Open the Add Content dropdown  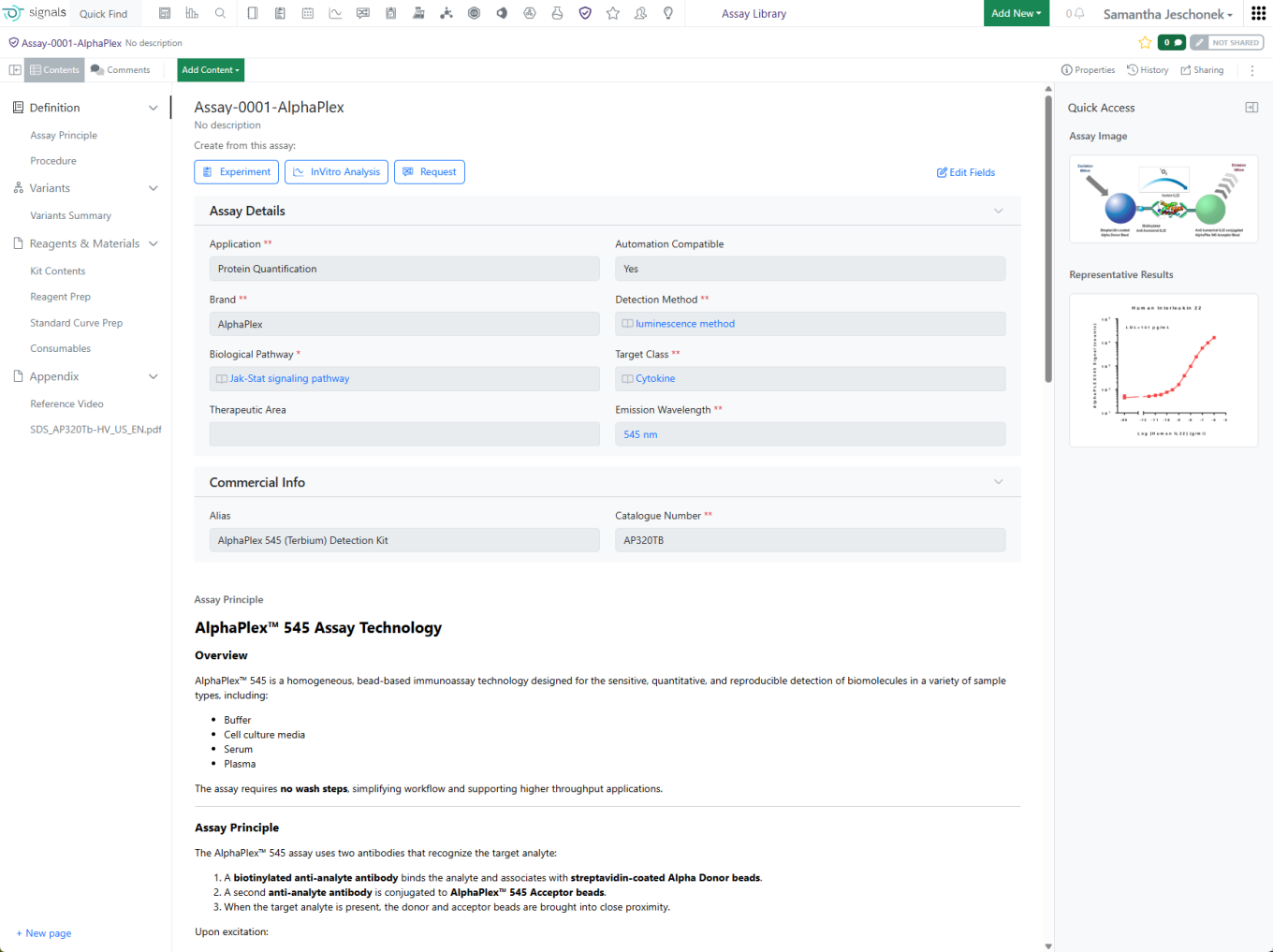211,70
